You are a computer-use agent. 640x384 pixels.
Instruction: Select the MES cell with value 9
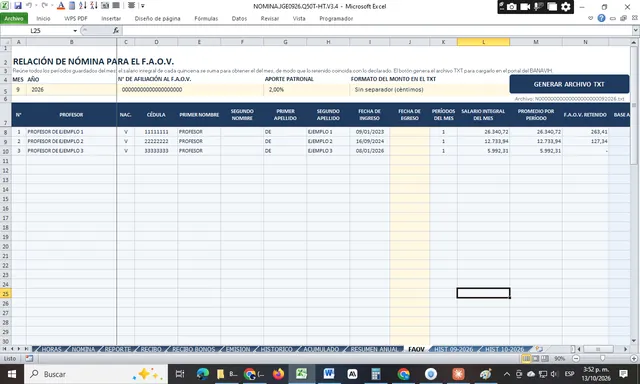tap(18, 90)
